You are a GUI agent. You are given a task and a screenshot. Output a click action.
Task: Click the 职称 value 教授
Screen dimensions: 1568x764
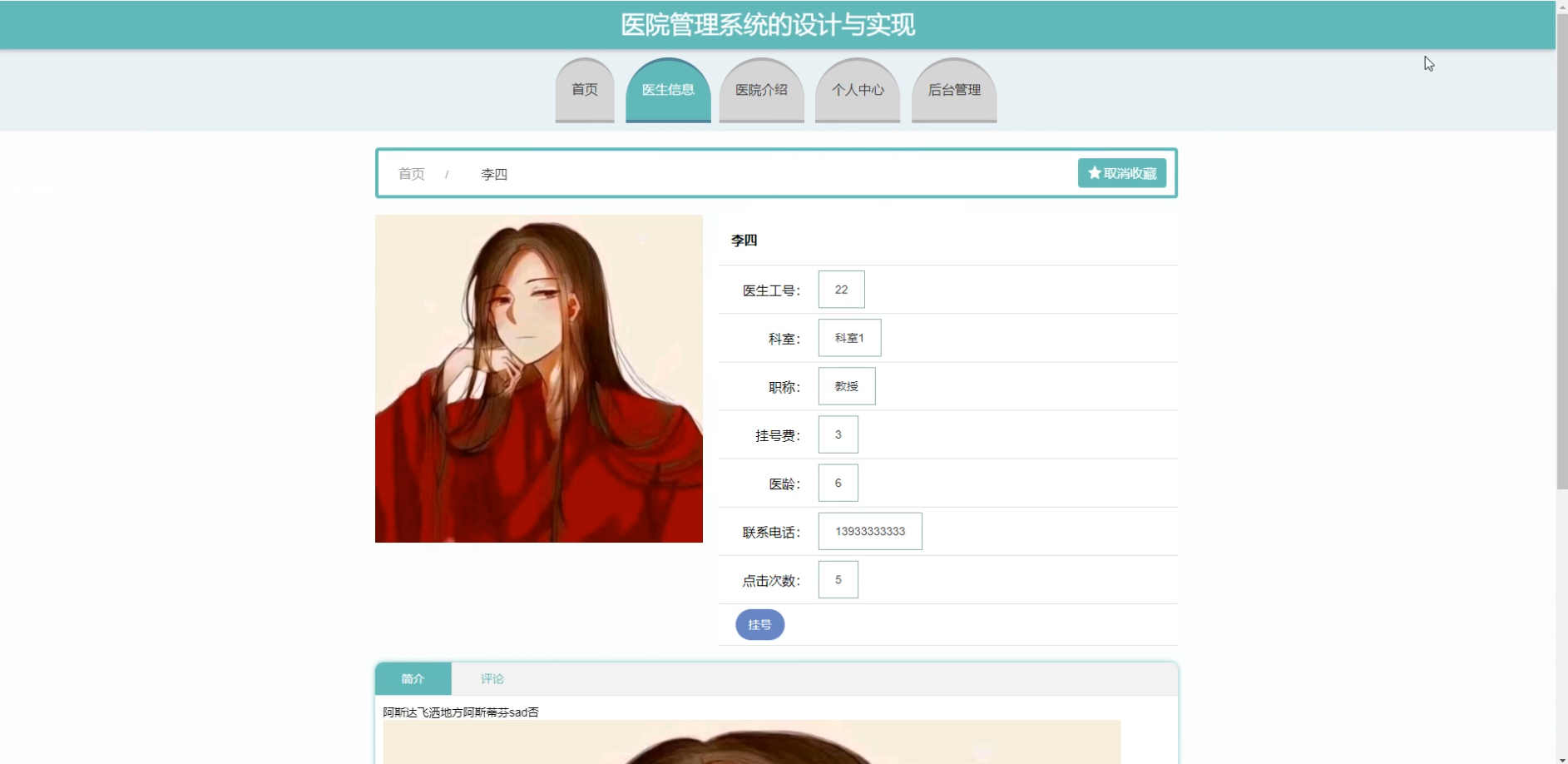847,386
